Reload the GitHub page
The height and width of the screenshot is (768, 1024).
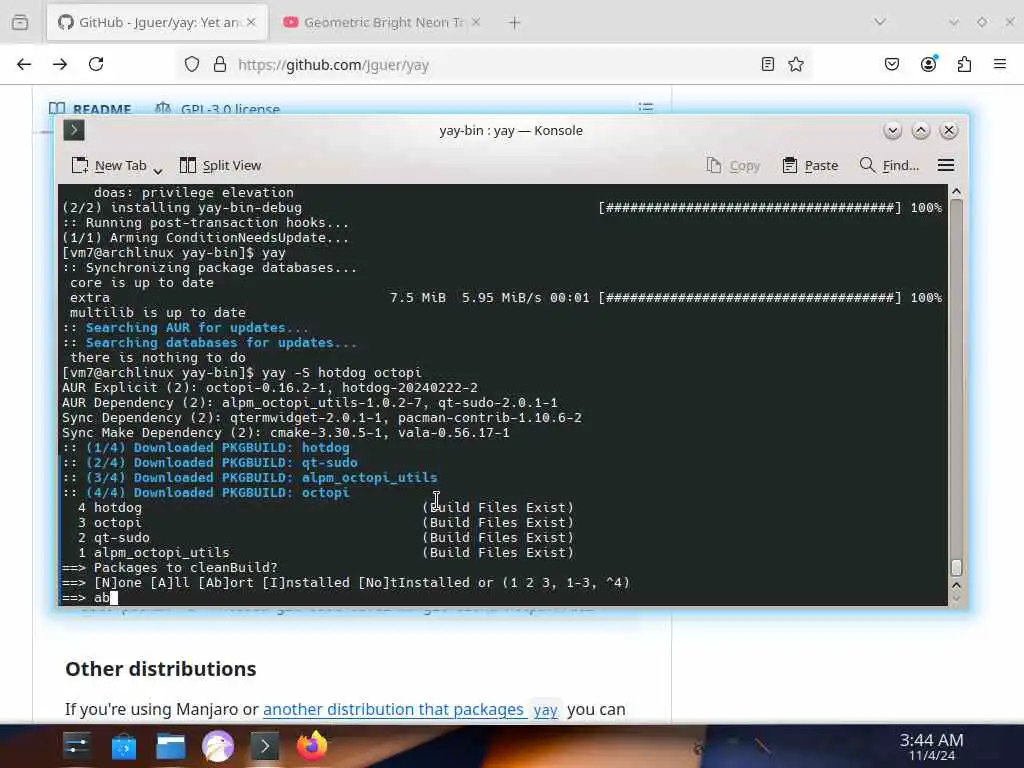pyautogui.click(x=96, y=64)
